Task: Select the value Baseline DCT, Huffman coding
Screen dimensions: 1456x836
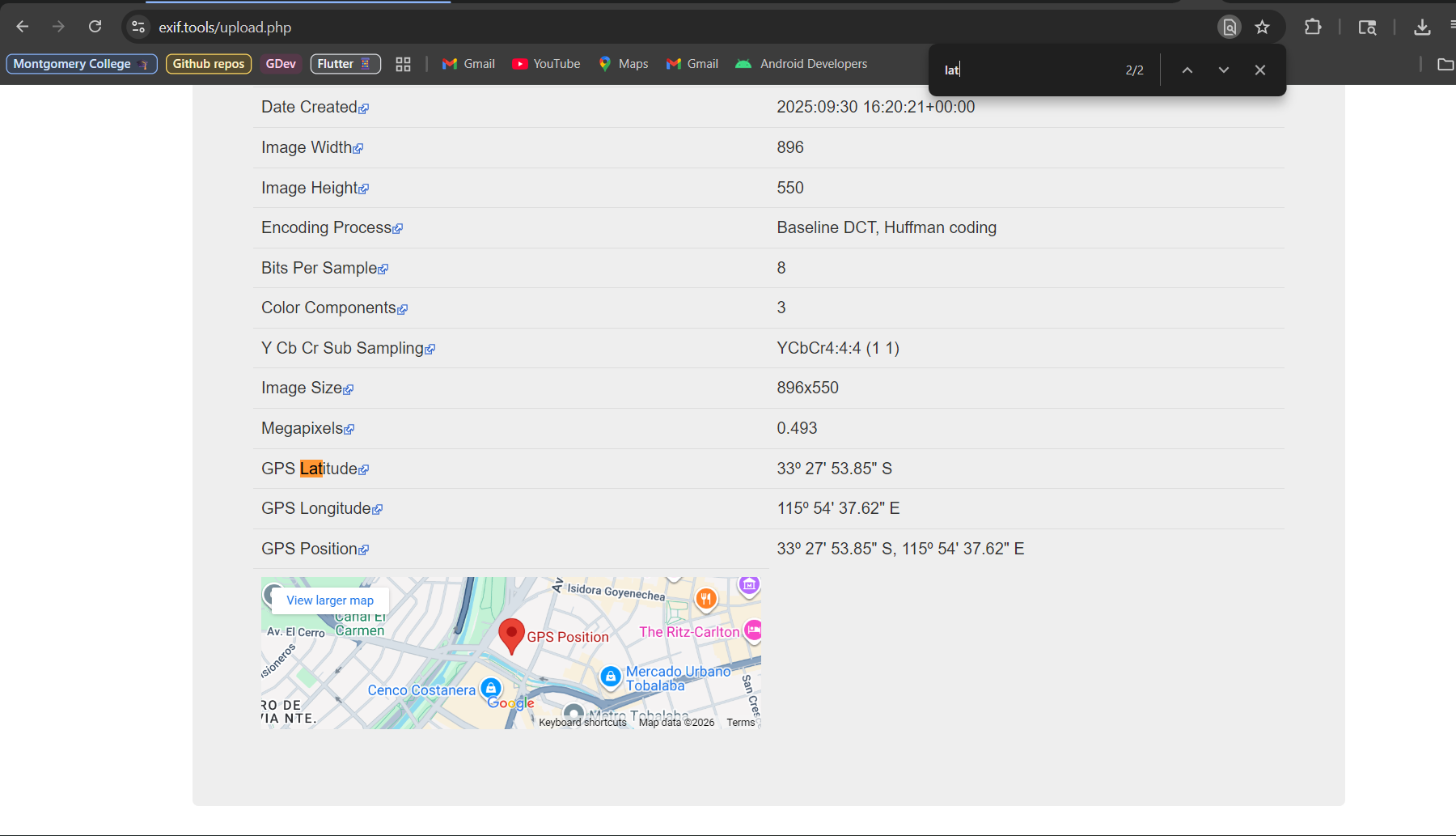Action: click(887, 227)
